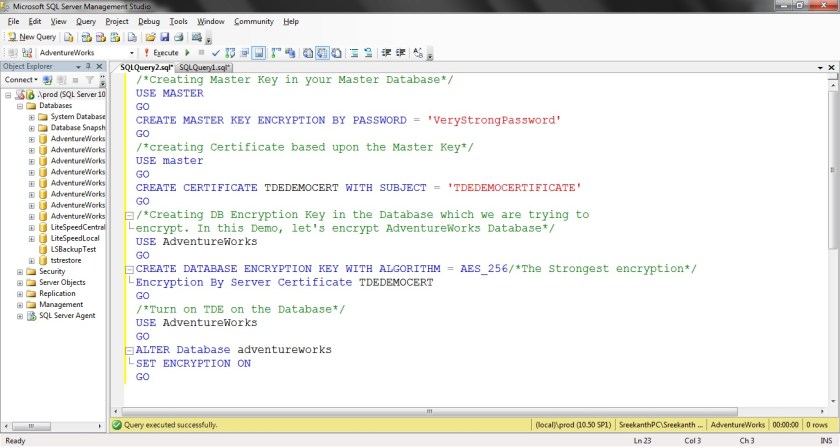The width and height of the screenshot is (840, 447).
Task: Open the AdventureWorks database dropdown
Action: (132, 52)
